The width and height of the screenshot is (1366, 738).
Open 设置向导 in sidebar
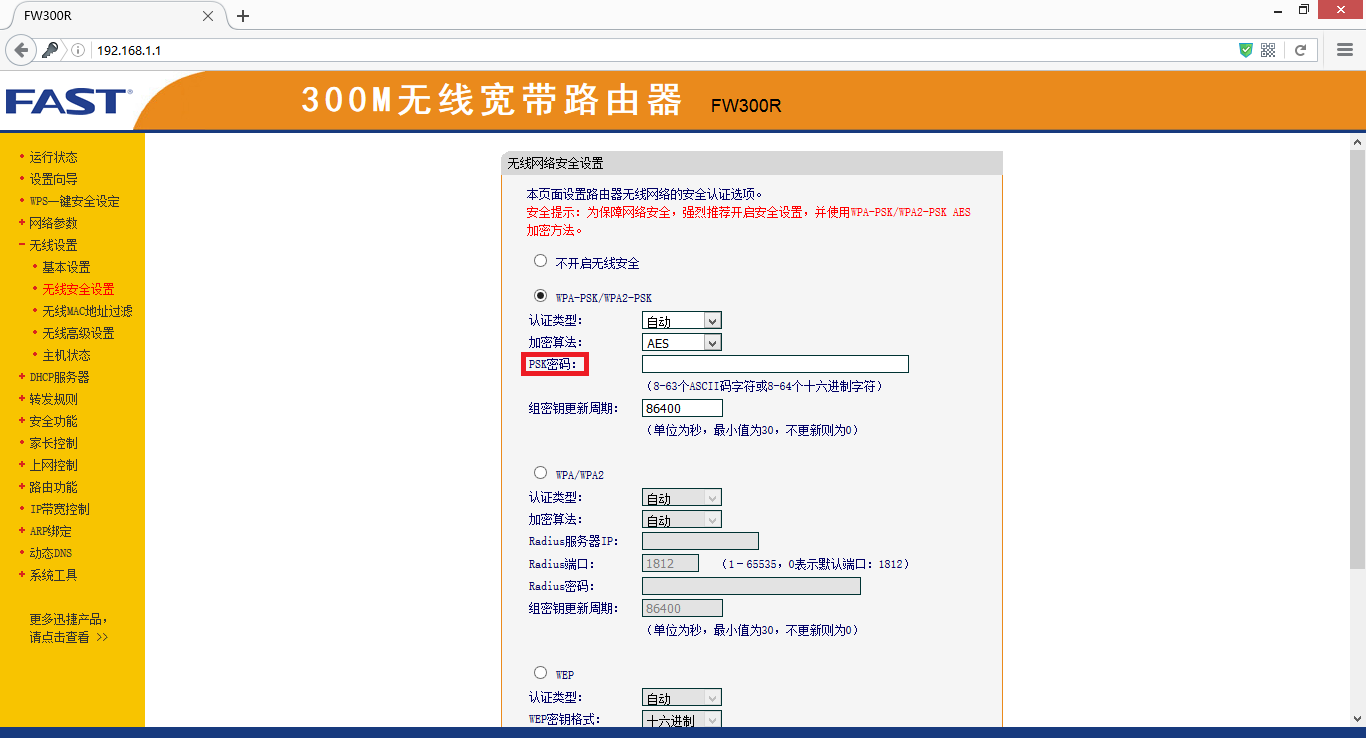53,179
